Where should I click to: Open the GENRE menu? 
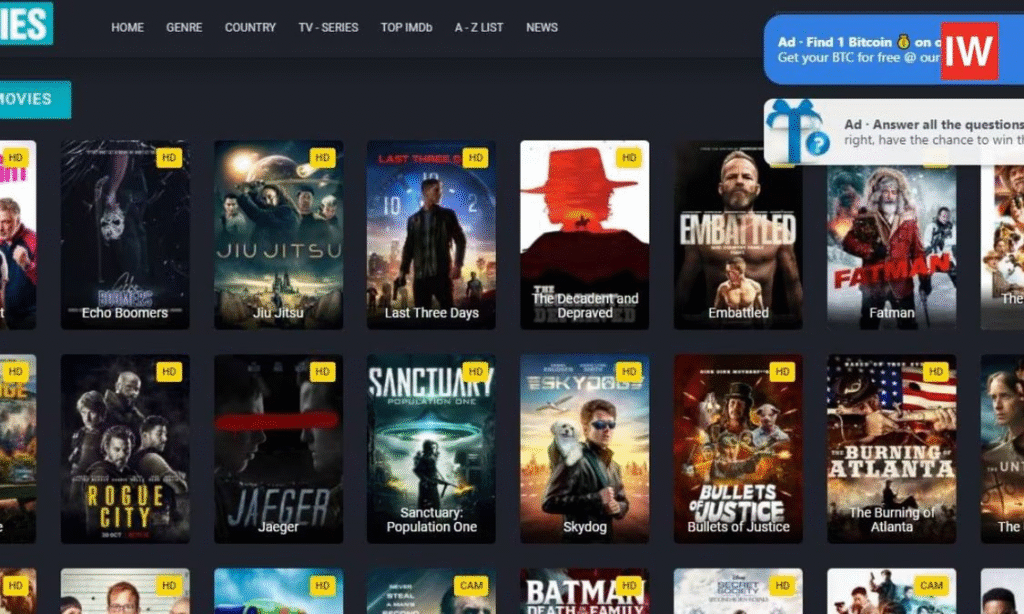click(x=184, y=27)
